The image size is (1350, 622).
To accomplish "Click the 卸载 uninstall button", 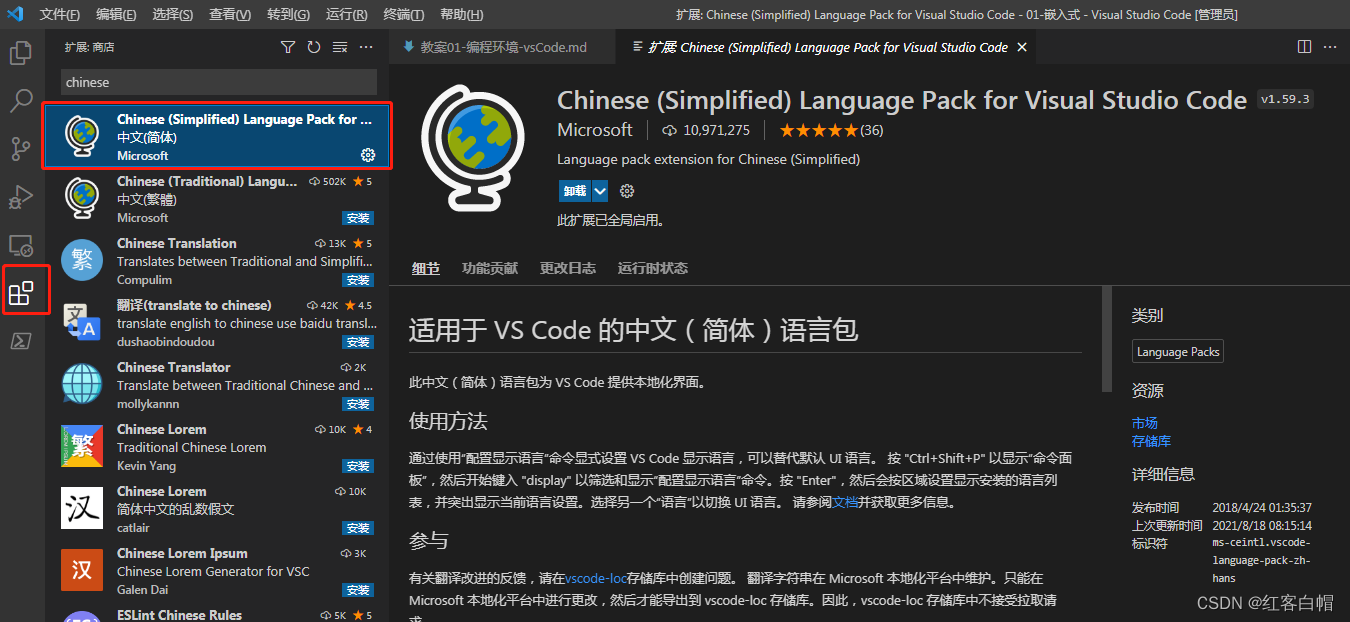I will point(576,190).
